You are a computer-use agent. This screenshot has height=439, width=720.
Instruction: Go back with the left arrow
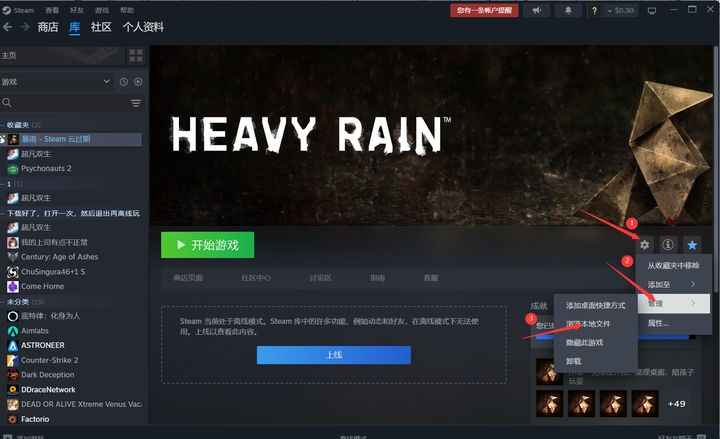7,27
